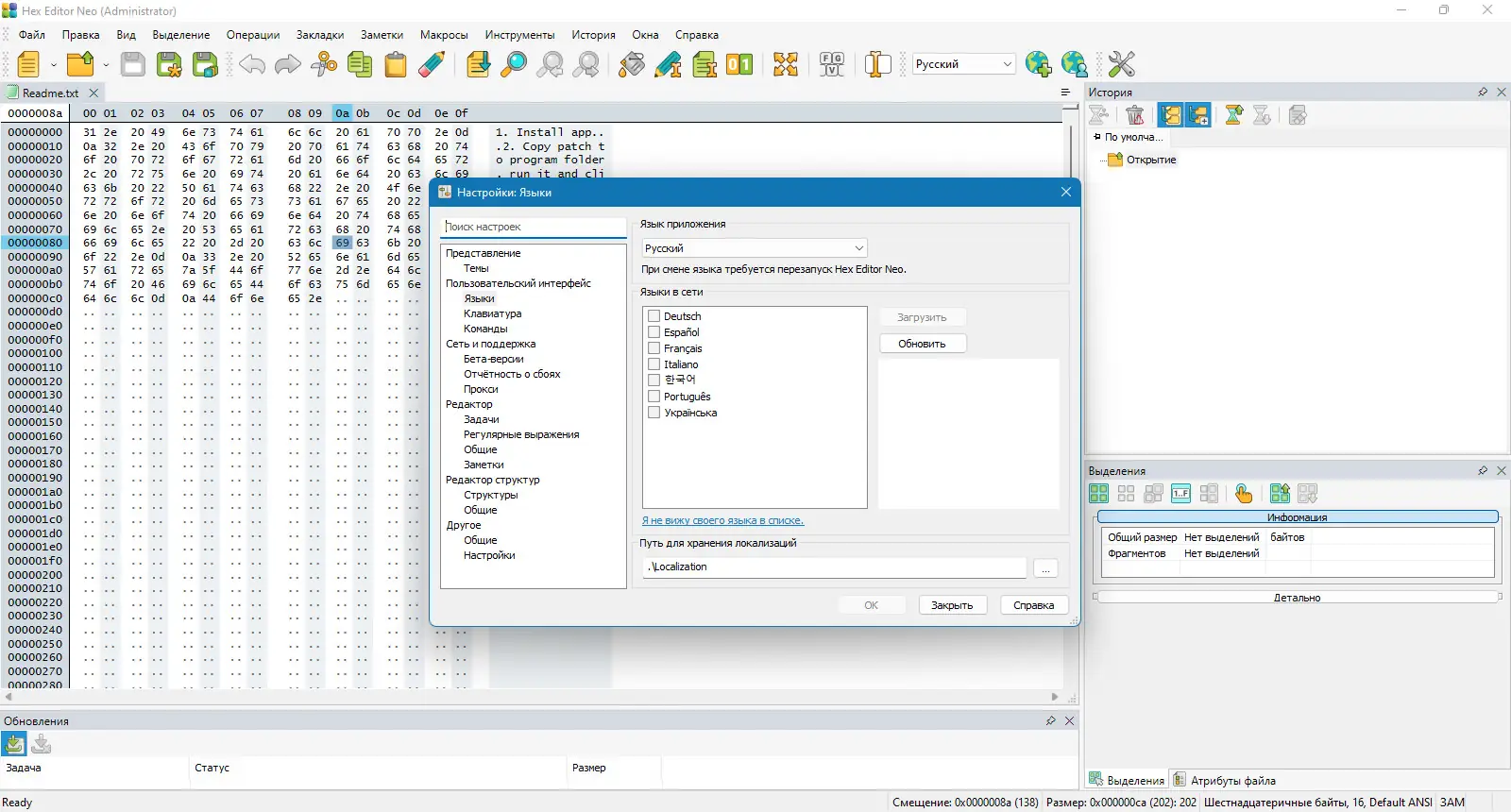Open the Выделение menu
Image resolution: width=1511 pixels, height=812 pixels.
[181, 35]
